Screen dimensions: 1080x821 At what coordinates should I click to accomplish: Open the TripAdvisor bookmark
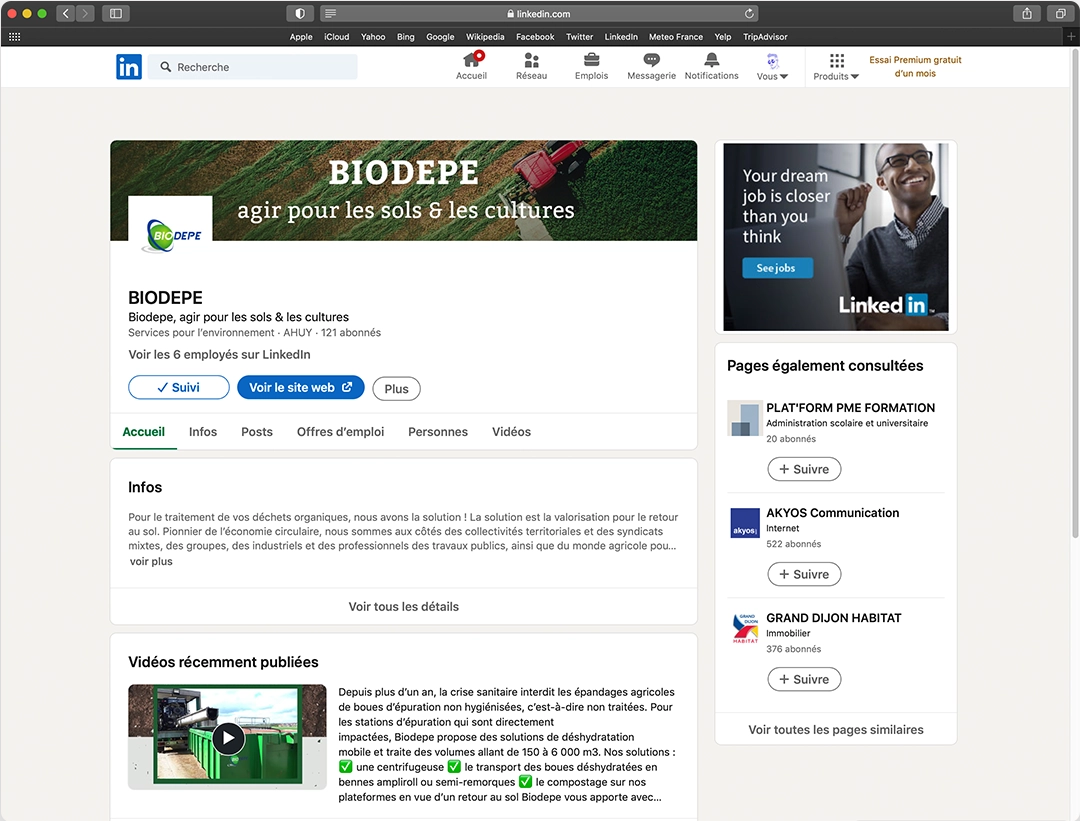[x=765, y=37]
